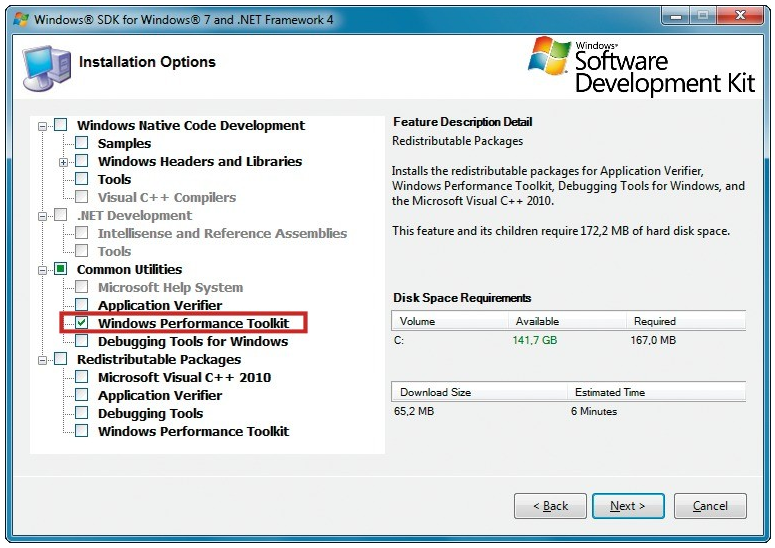Collapse the Windows Native Code Development node
Viewport: 775px width, 548px height.
point(43,126)
